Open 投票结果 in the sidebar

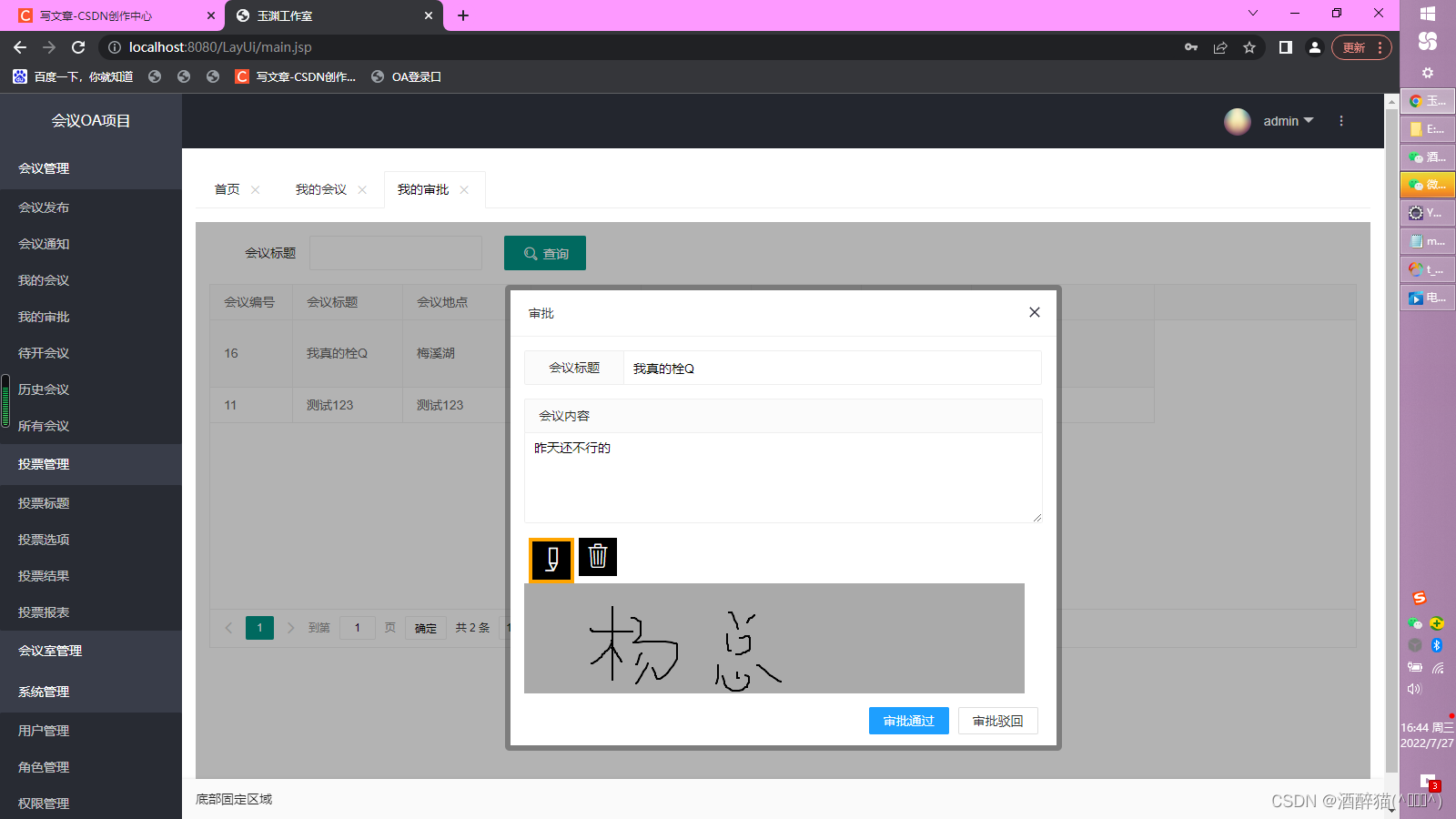[91, 576]
